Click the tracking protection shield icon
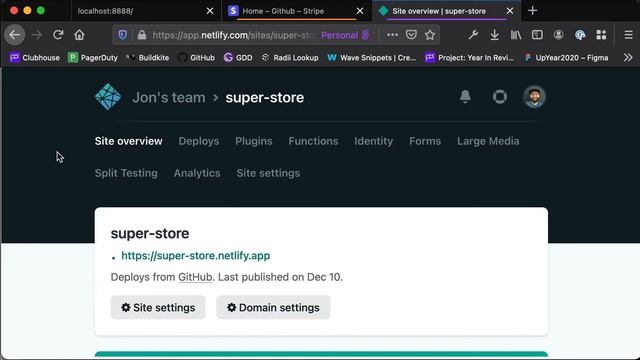Image resolution: width=640 pixels, height=360 pixels. click(122, 35)
